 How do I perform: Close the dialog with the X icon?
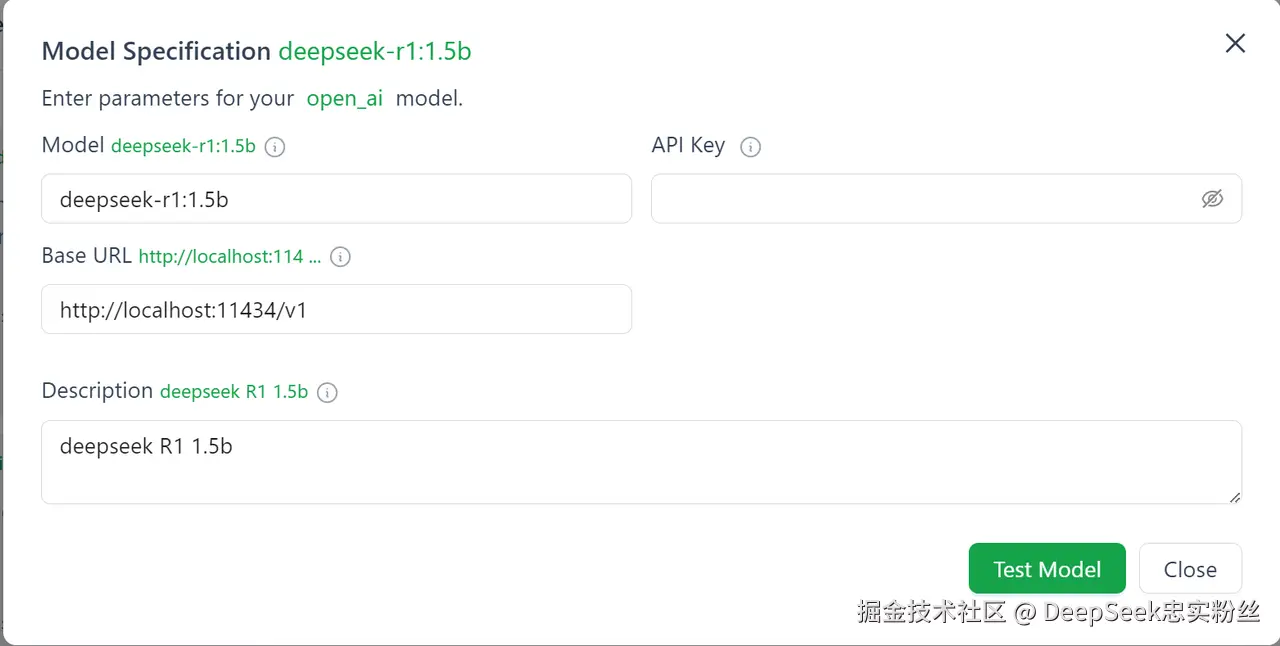coord(1235,43)
